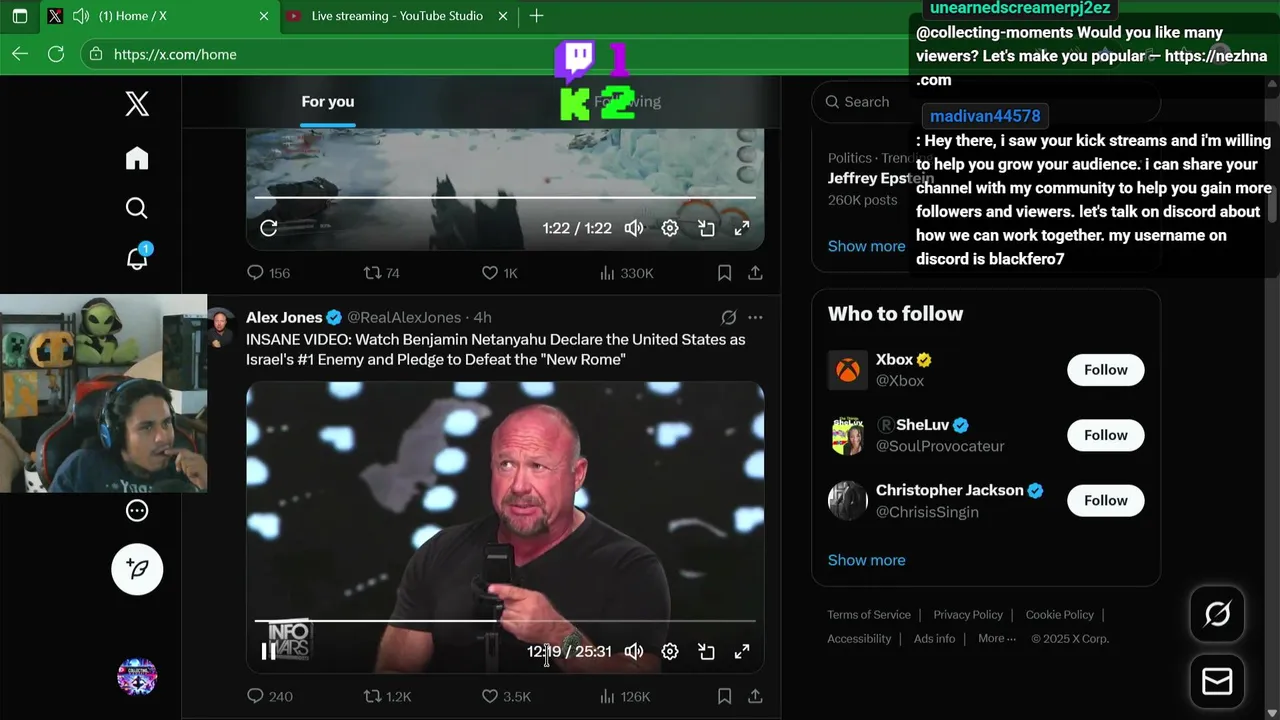Enable picture-in-picture on the top video
Image resolution: width=1280 pixels, height=720 pixels.
(706, 228)
